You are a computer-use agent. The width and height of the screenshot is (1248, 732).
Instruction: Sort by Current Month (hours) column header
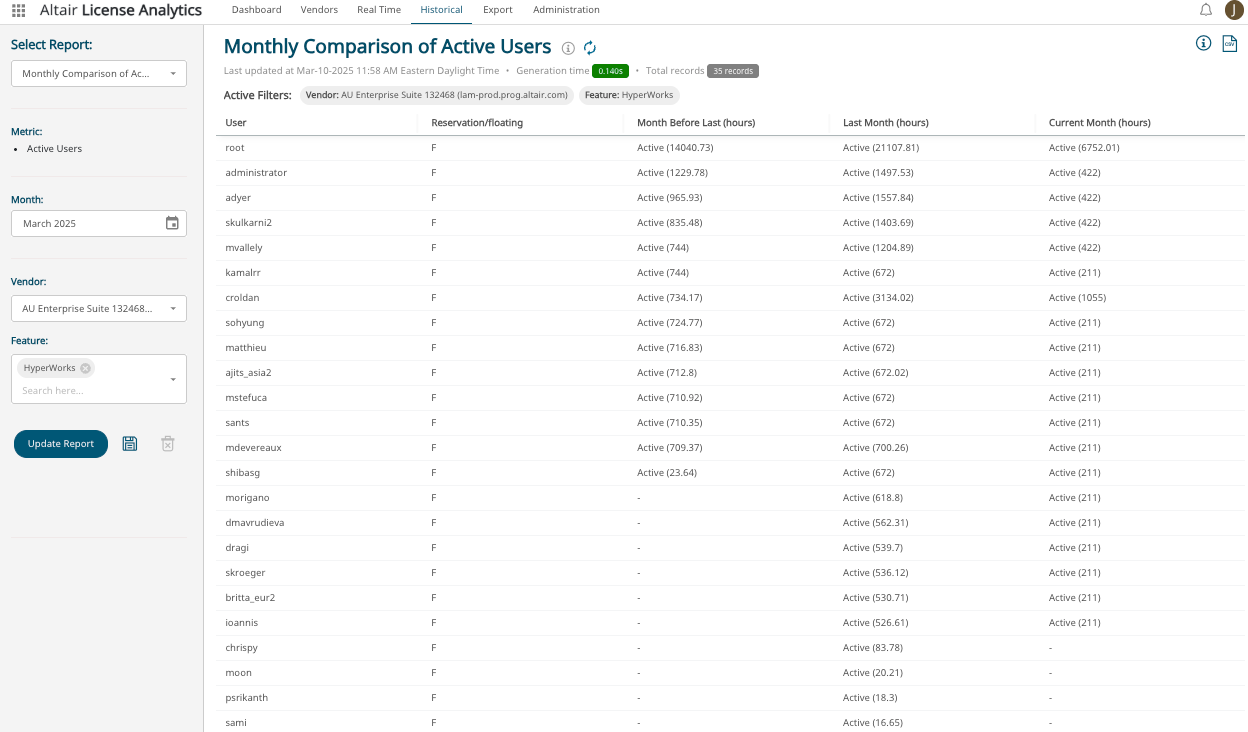point(1099,123)
